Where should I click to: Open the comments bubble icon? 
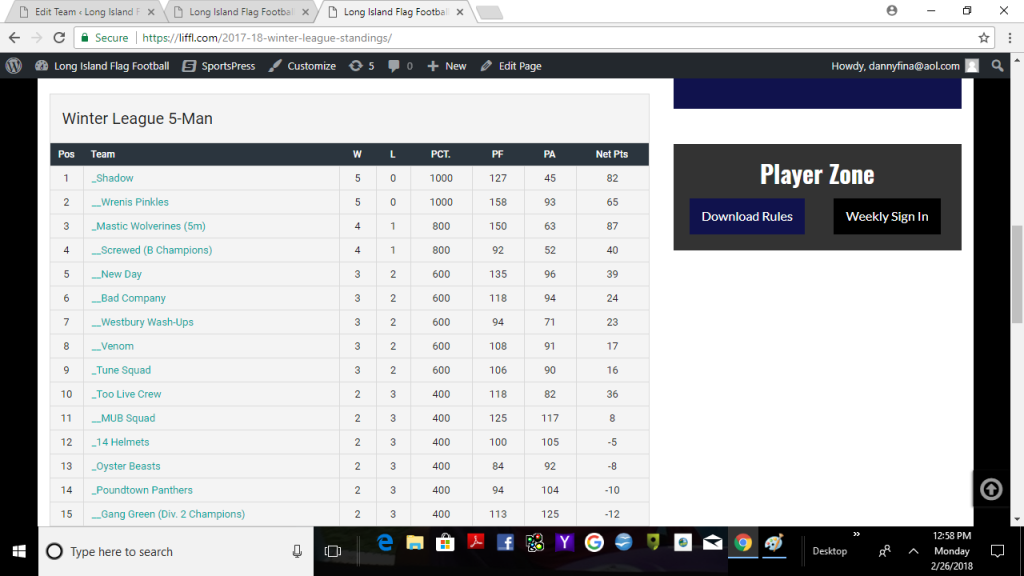pyautogui.click(x=401, y=66)
